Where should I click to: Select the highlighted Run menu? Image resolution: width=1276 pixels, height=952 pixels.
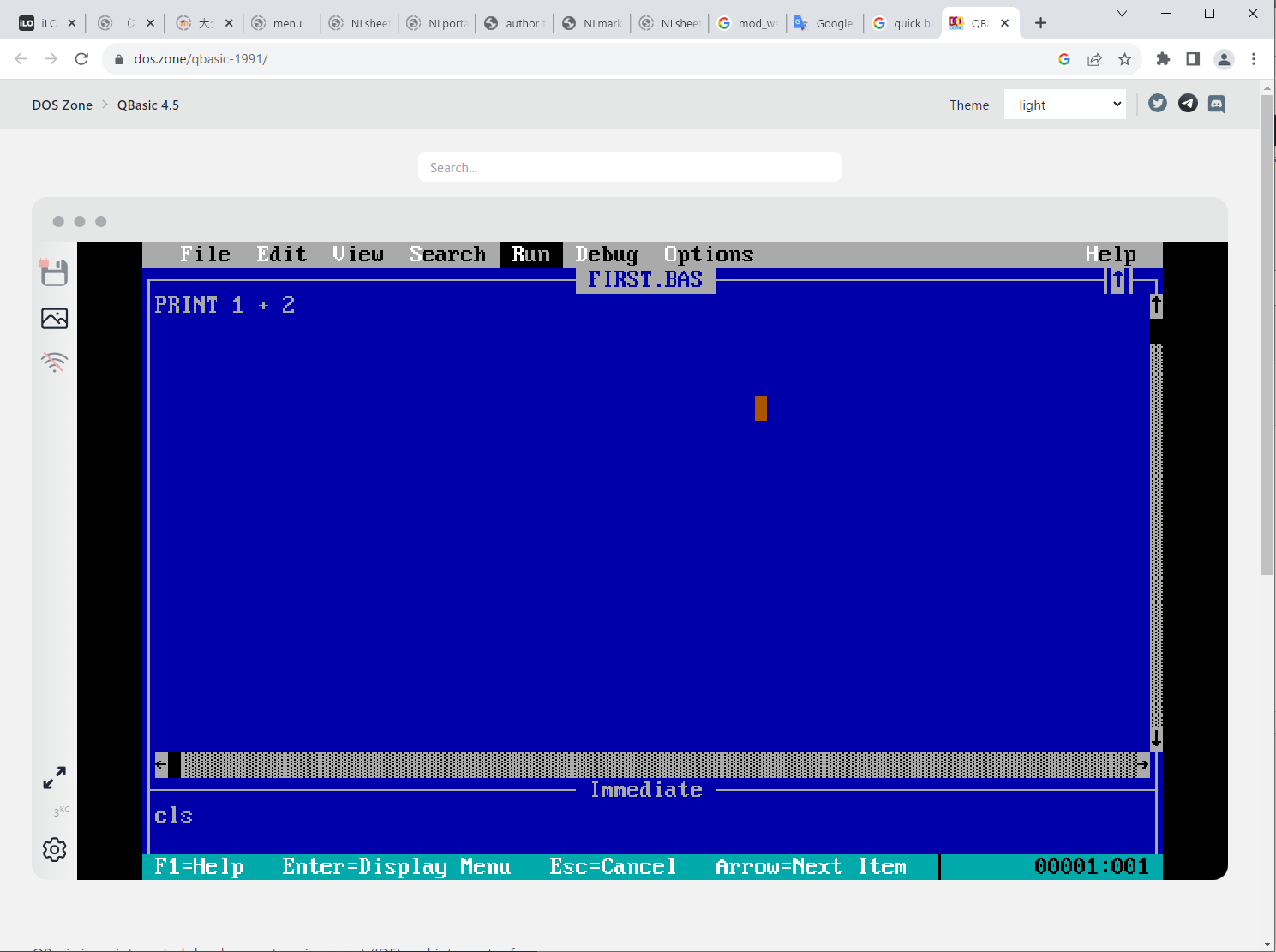tap(530, 254)
